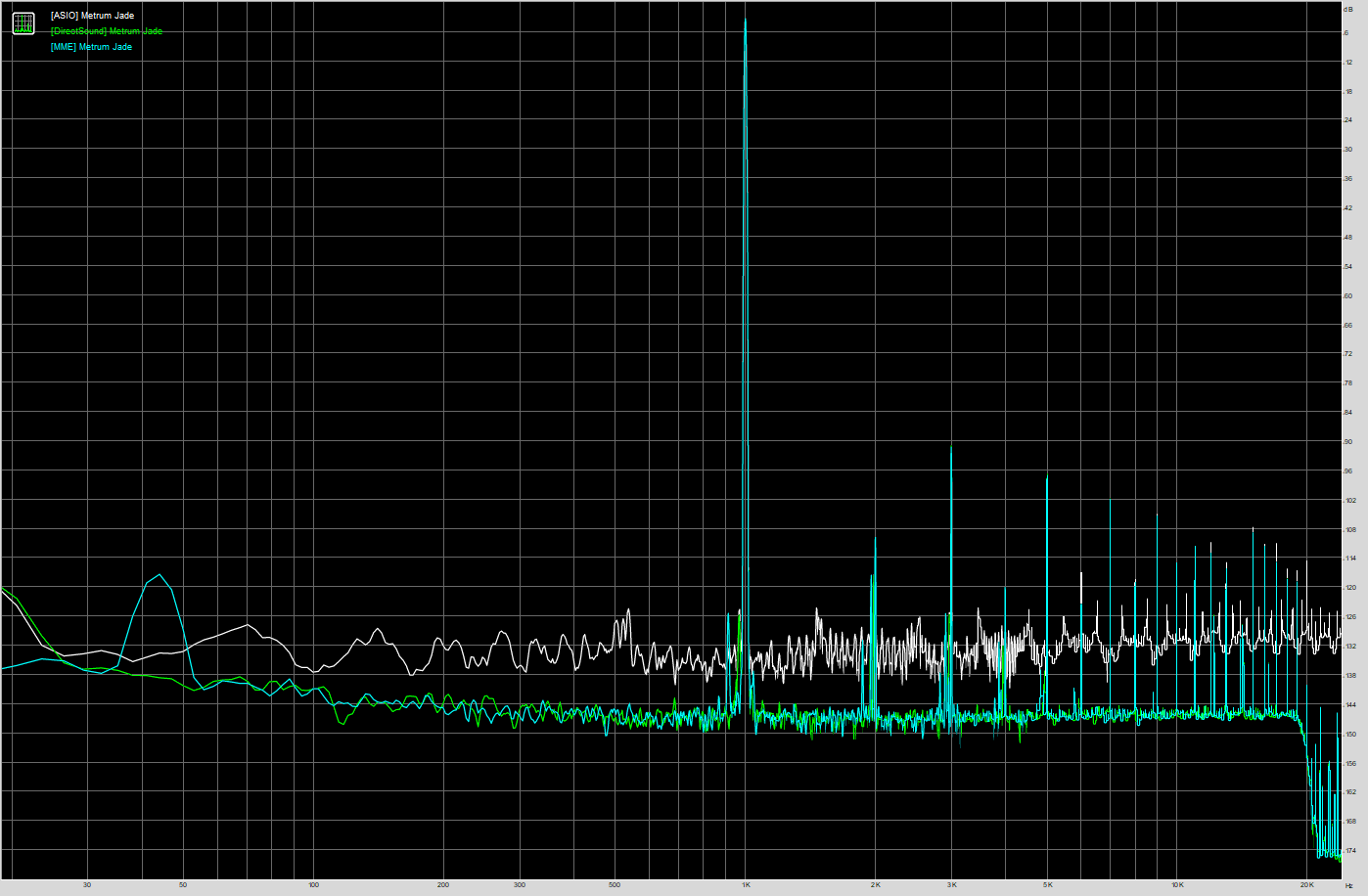Toggle the cyan [MME] Metrum Jade trace
This screenshot has height=896, width=1368.
coord(91,47)
